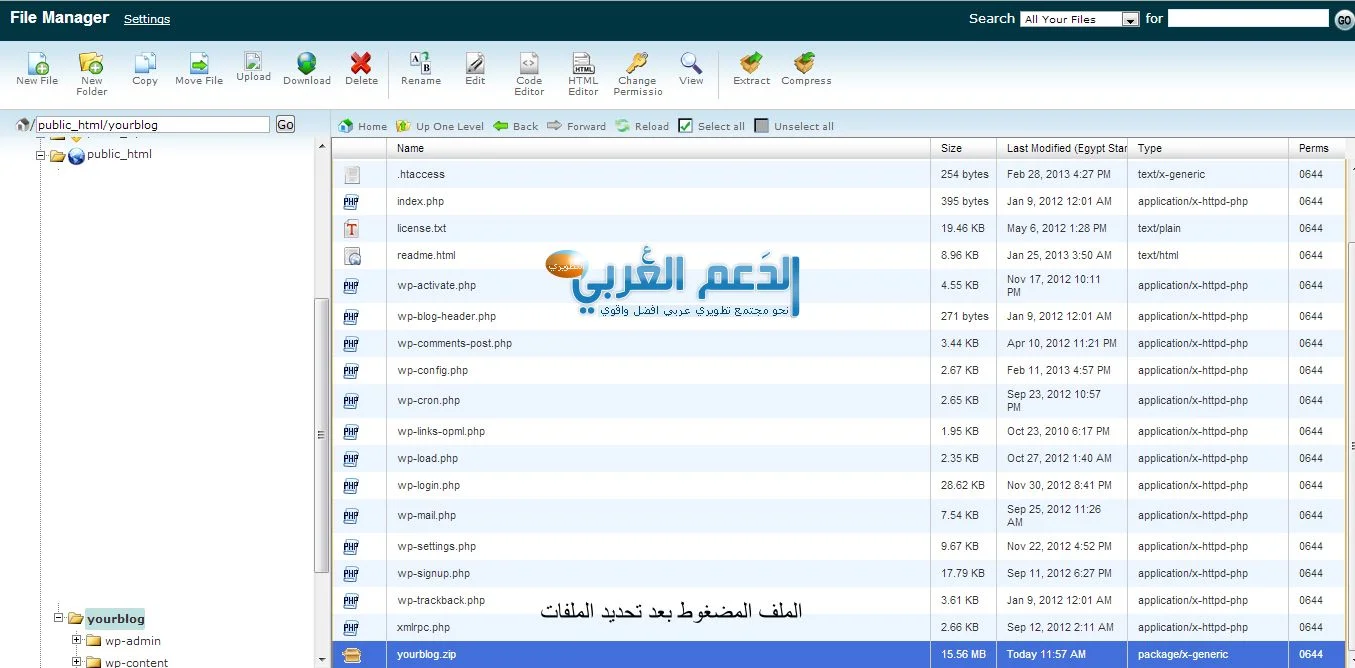Viewport: 1355px width, 668px height.
Task: Collapse the public_html tree node
Action: point(41,155)
